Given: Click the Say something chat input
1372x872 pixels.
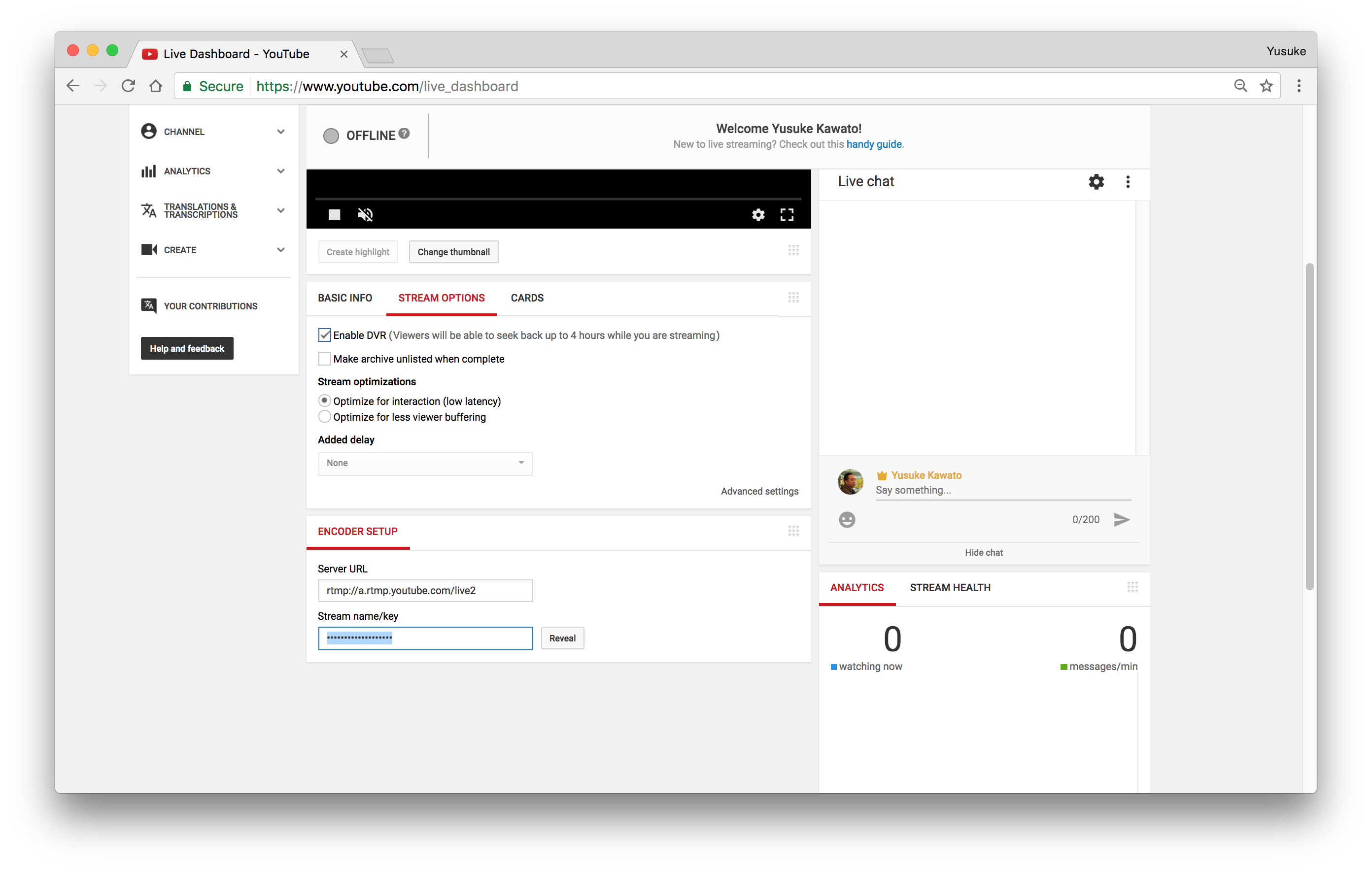Looking at the screenshot, I should [1003, 490].
